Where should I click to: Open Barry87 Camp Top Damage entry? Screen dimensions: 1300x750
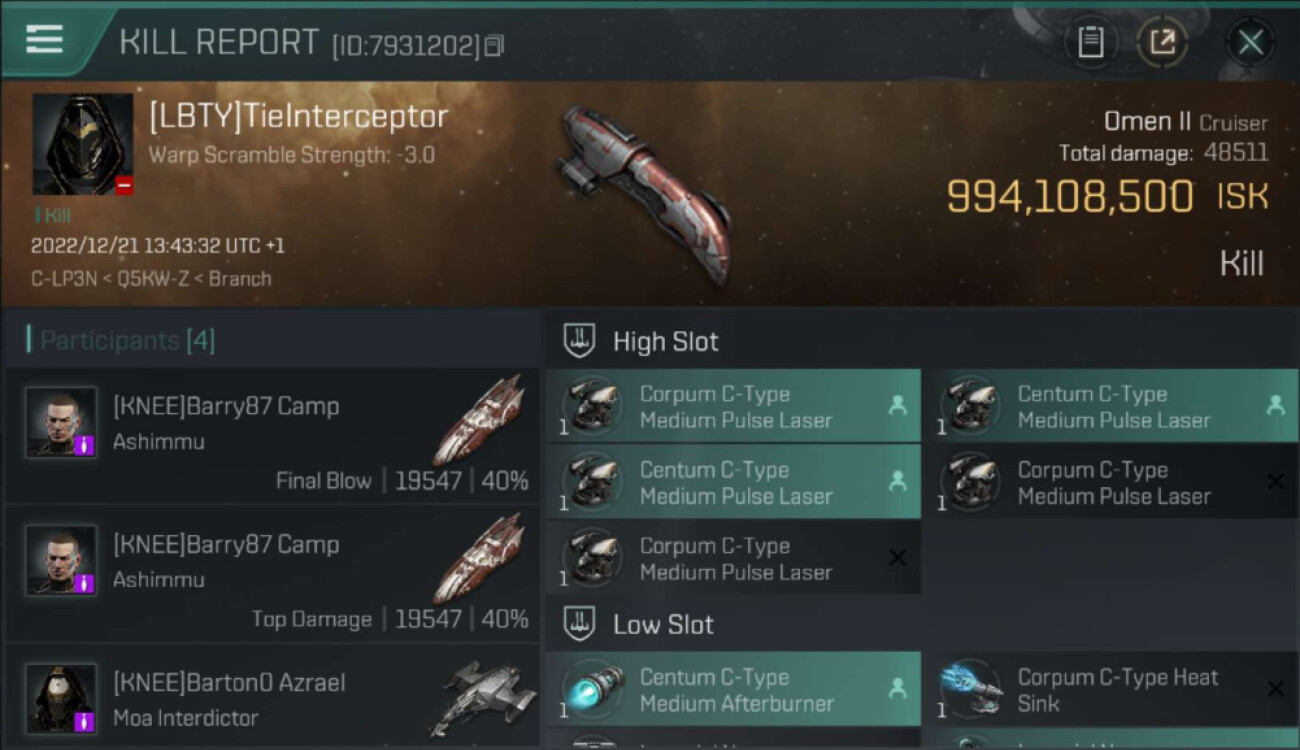click(272, 574)
